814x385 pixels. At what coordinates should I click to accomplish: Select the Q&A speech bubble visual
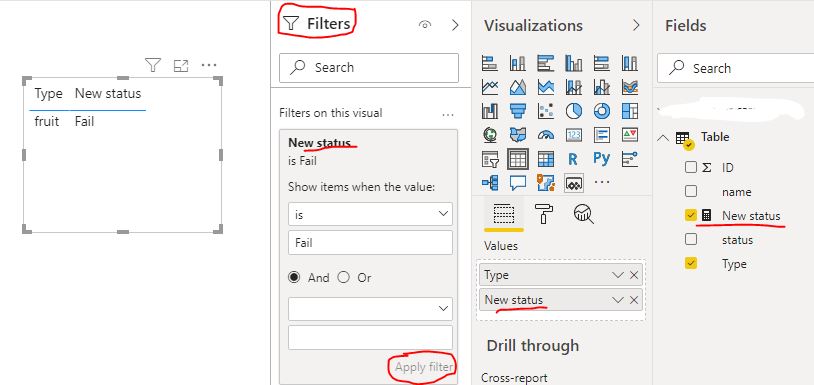point(518,183)
